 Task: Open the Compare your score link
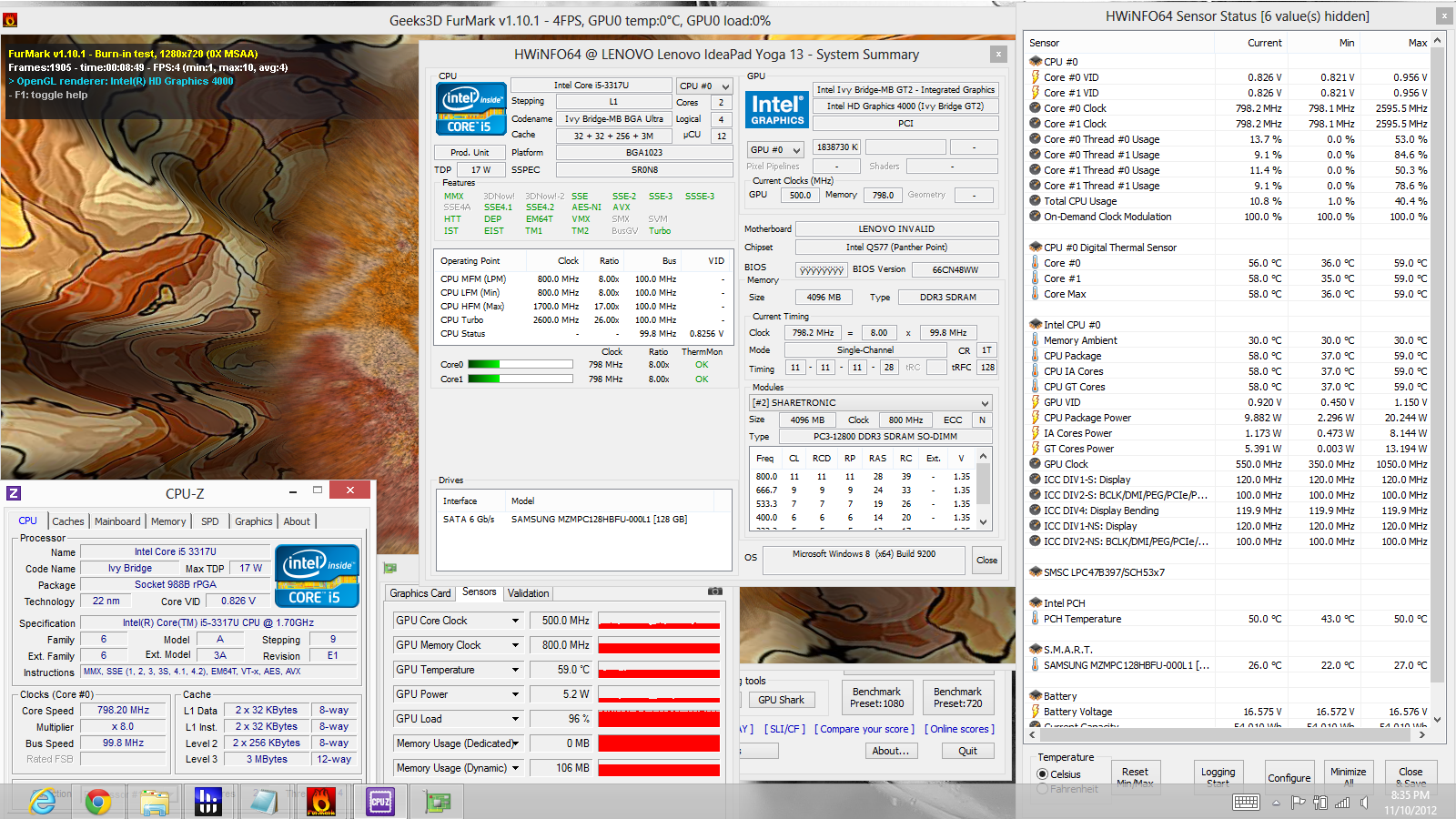(864, 729)
